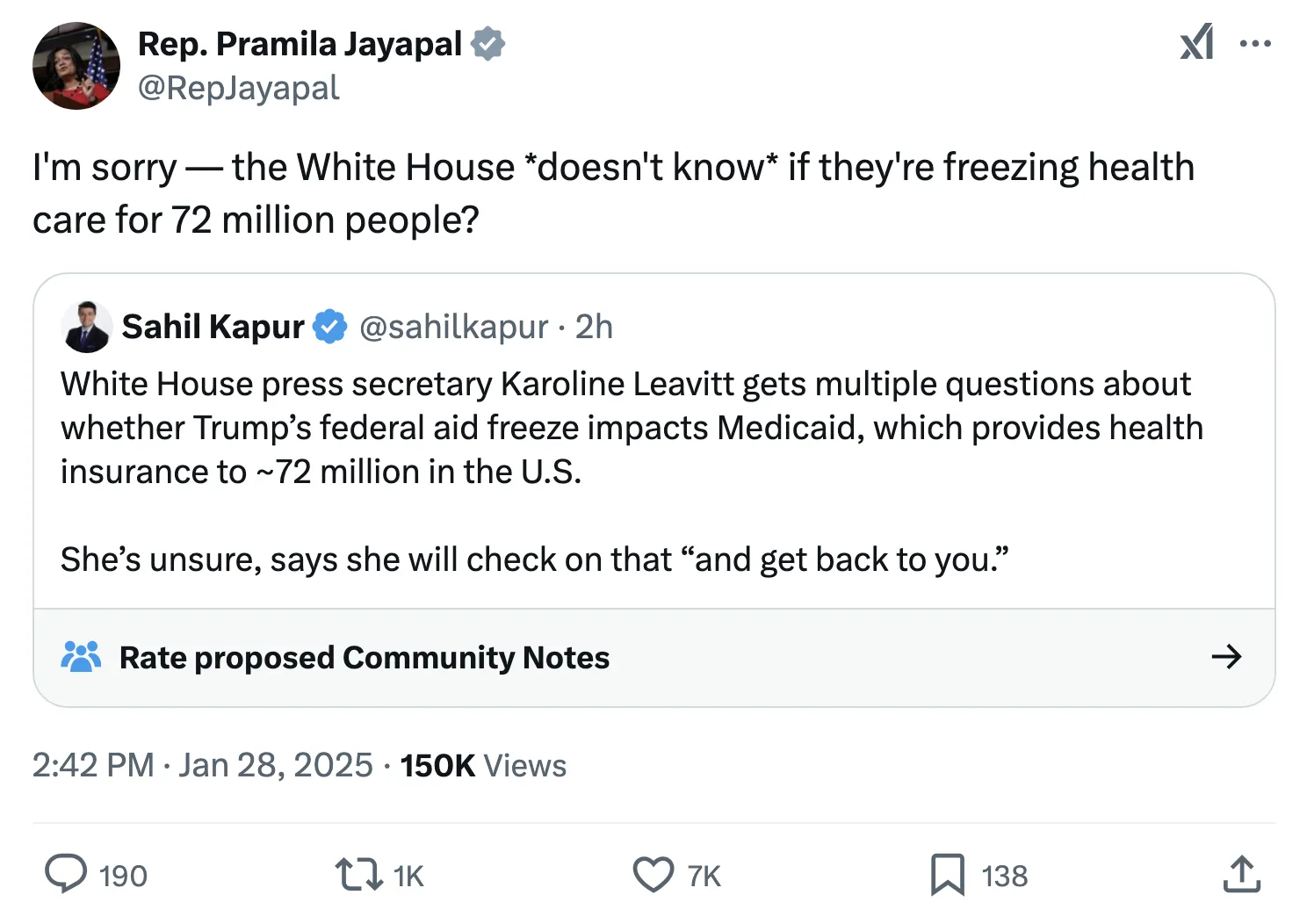Open the Grok xAI icon
This screenshot has width=1307, height=924.
tap(1196, 42)
